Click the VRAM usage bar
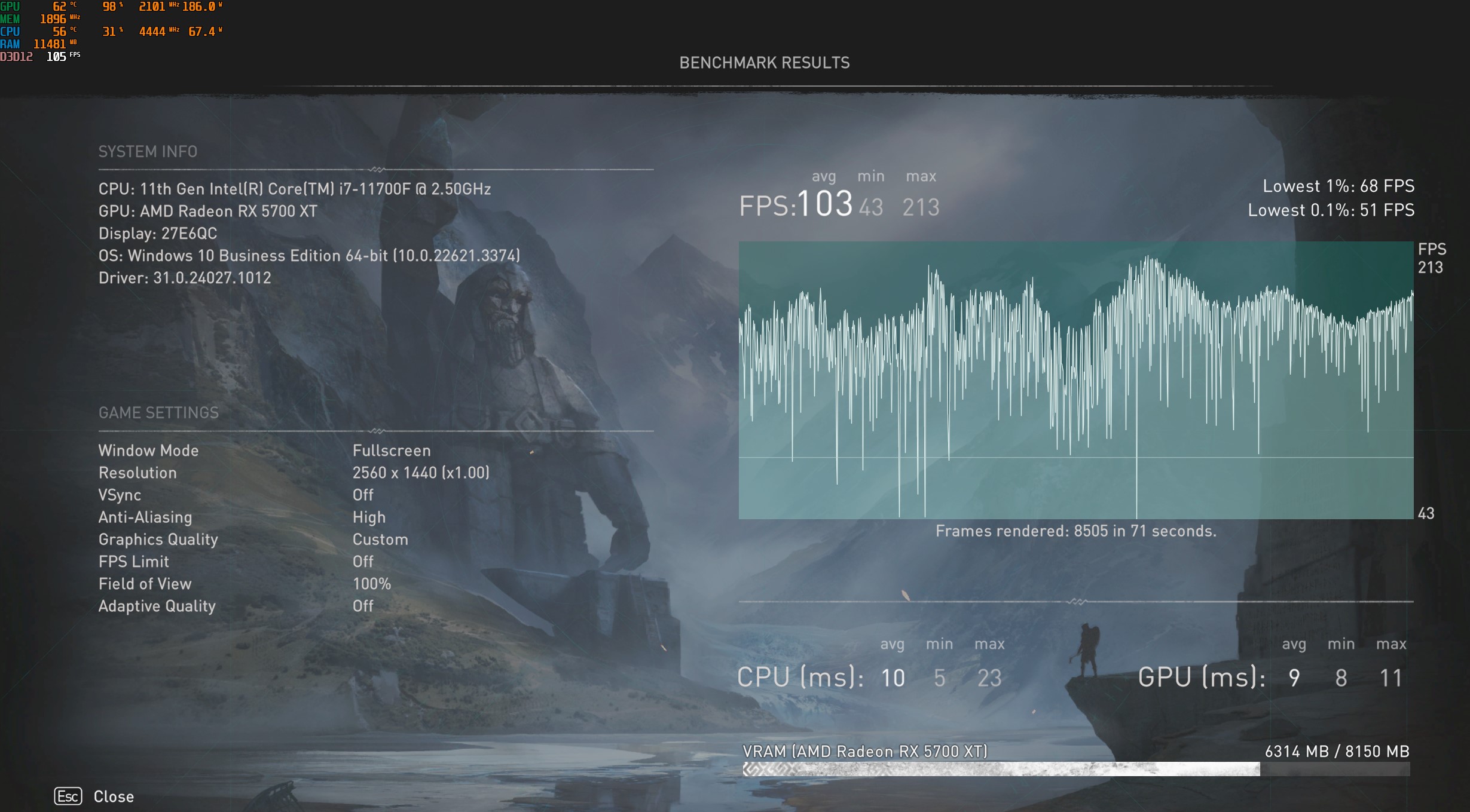1470x812 pixels. coord(1075,769)
